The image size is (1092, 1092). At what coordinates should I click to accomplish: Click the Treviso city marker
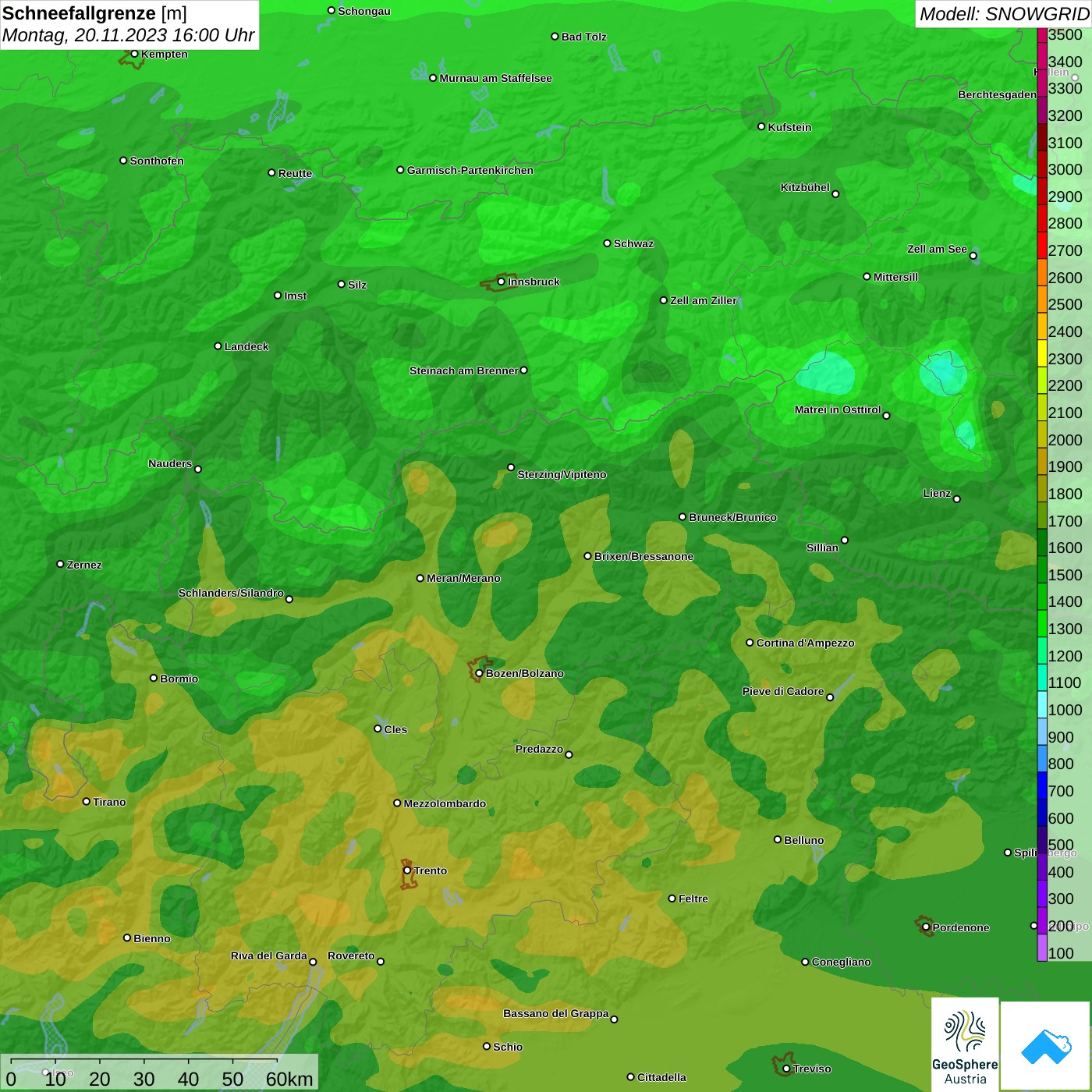pyautogui.click(x=786, y=1069)
